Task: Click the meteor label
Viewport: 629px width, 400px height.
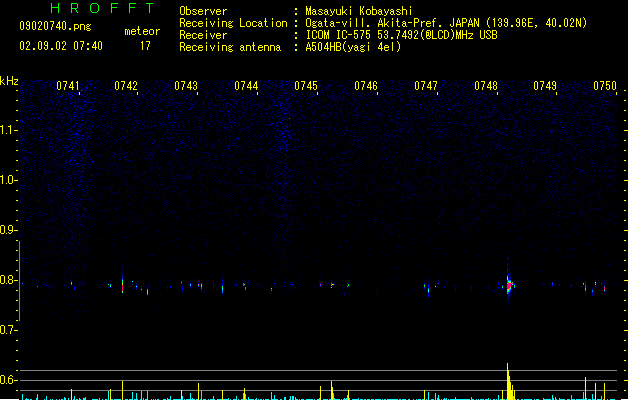Action: 142,31
